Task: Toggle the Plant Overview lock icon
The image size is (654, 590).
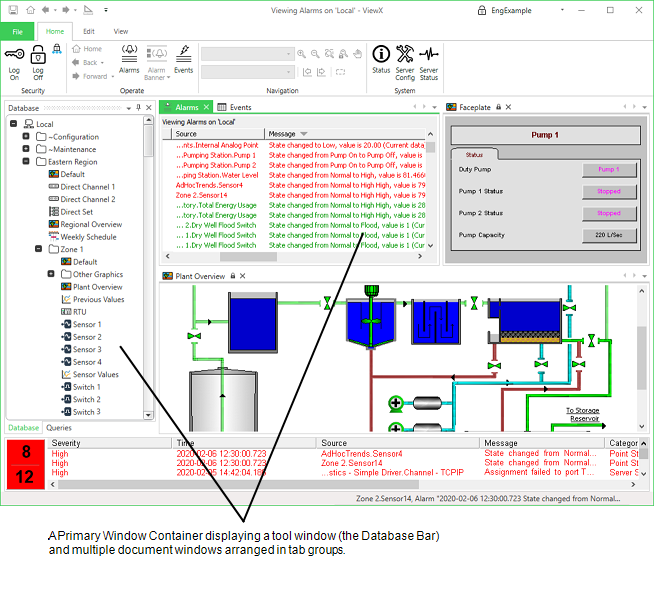Action: coord(233,275)
